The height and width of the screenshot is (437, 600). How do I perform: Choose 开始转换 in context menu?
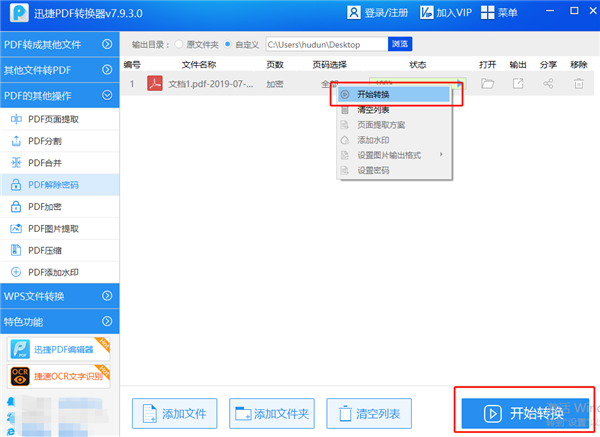click(394, 95)
